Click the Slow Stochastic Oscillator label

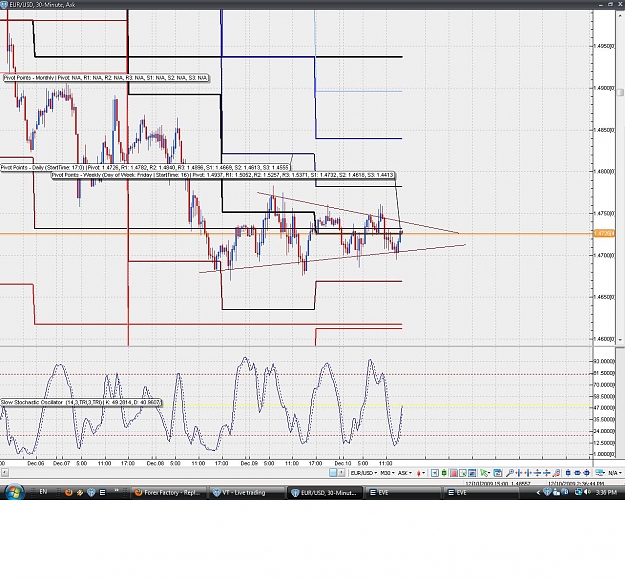tap(81, 403)
